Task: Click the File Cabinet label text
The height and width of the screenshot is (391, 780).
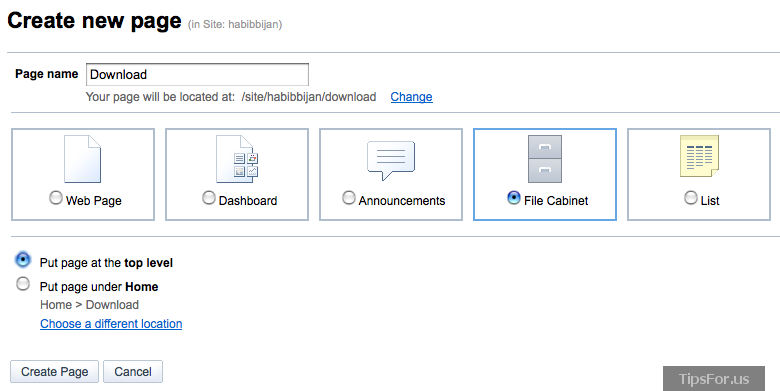Action: (x=556, y=201)
